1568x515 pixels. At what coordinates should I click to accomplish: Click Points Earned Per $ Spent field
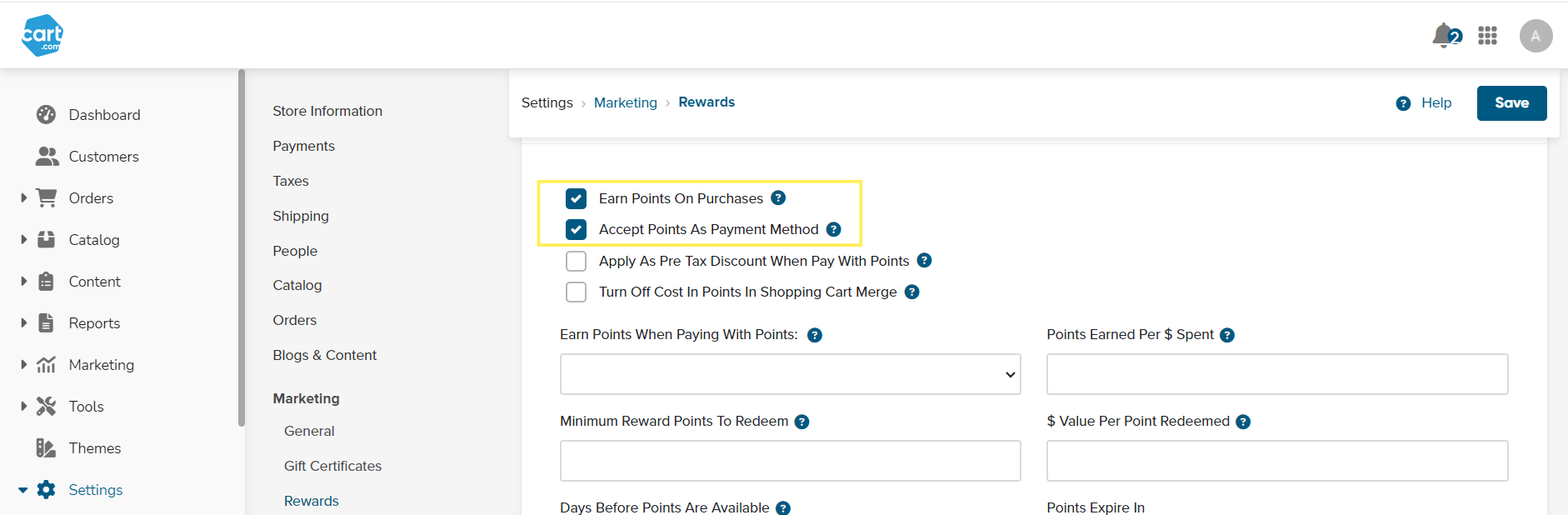click(1277, 374)
